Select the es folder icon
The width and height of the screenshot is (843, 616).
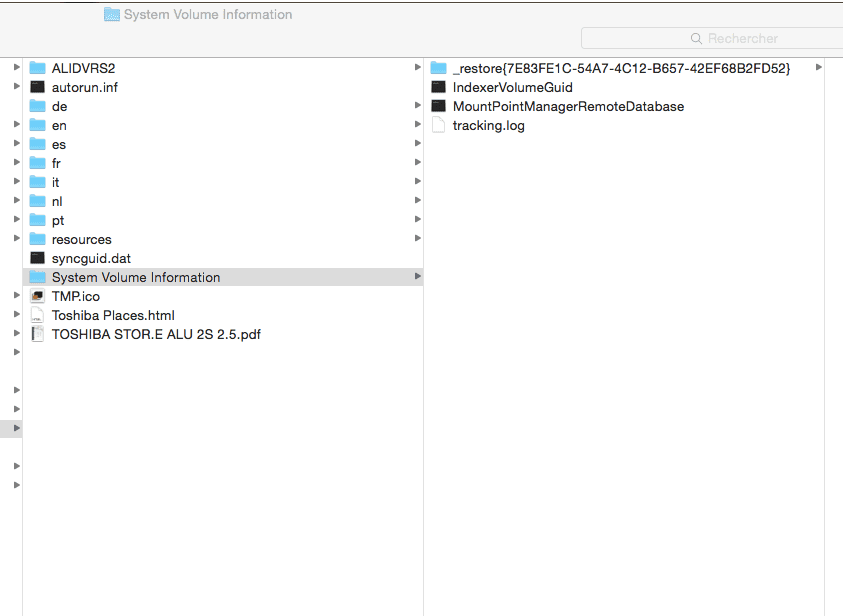(37, 144)
